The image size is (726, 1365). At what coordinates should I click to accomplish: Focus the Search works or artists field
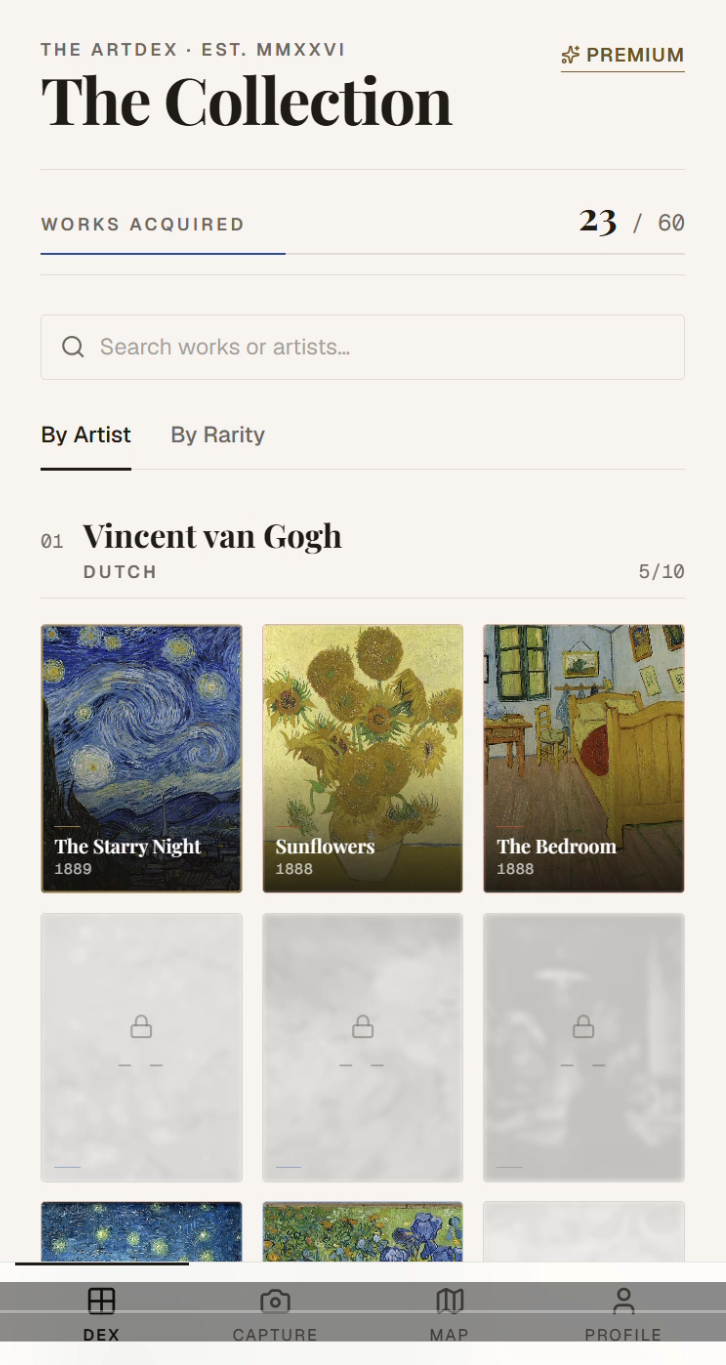tap(362, 347)
